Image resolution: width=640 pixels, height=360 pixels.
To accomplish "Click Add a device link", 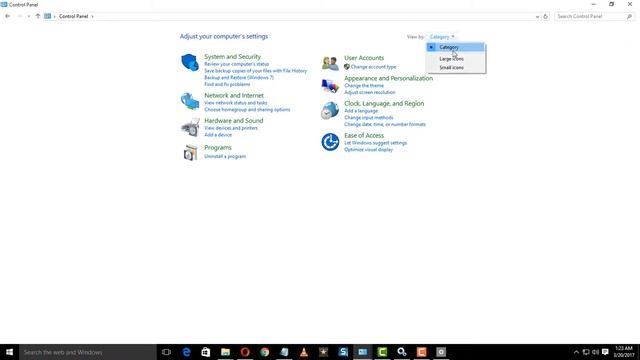I will [x=218, y=135].
